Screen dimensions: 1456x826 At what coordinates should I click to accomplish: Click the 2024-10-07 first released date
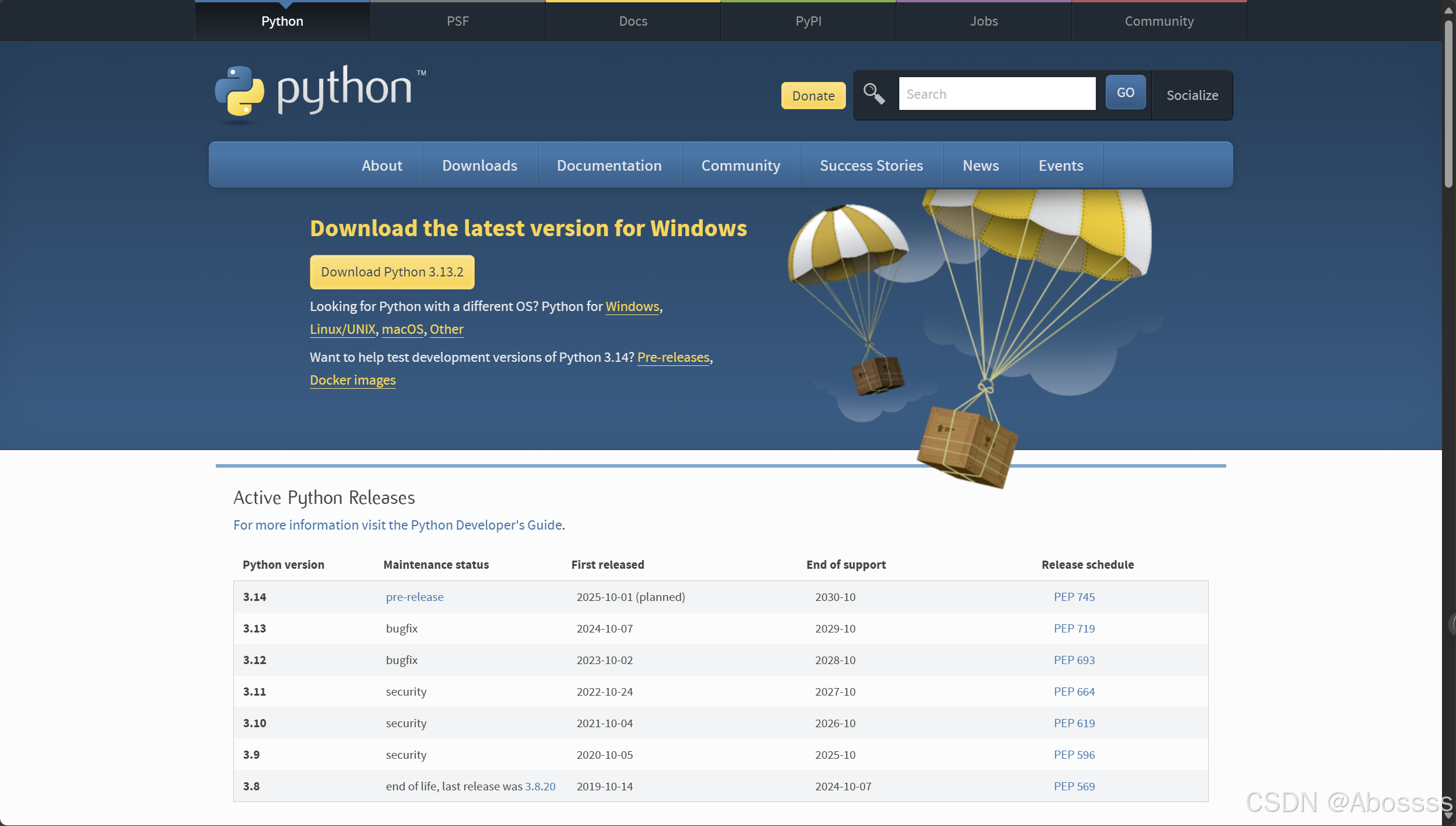click(605, 628)
